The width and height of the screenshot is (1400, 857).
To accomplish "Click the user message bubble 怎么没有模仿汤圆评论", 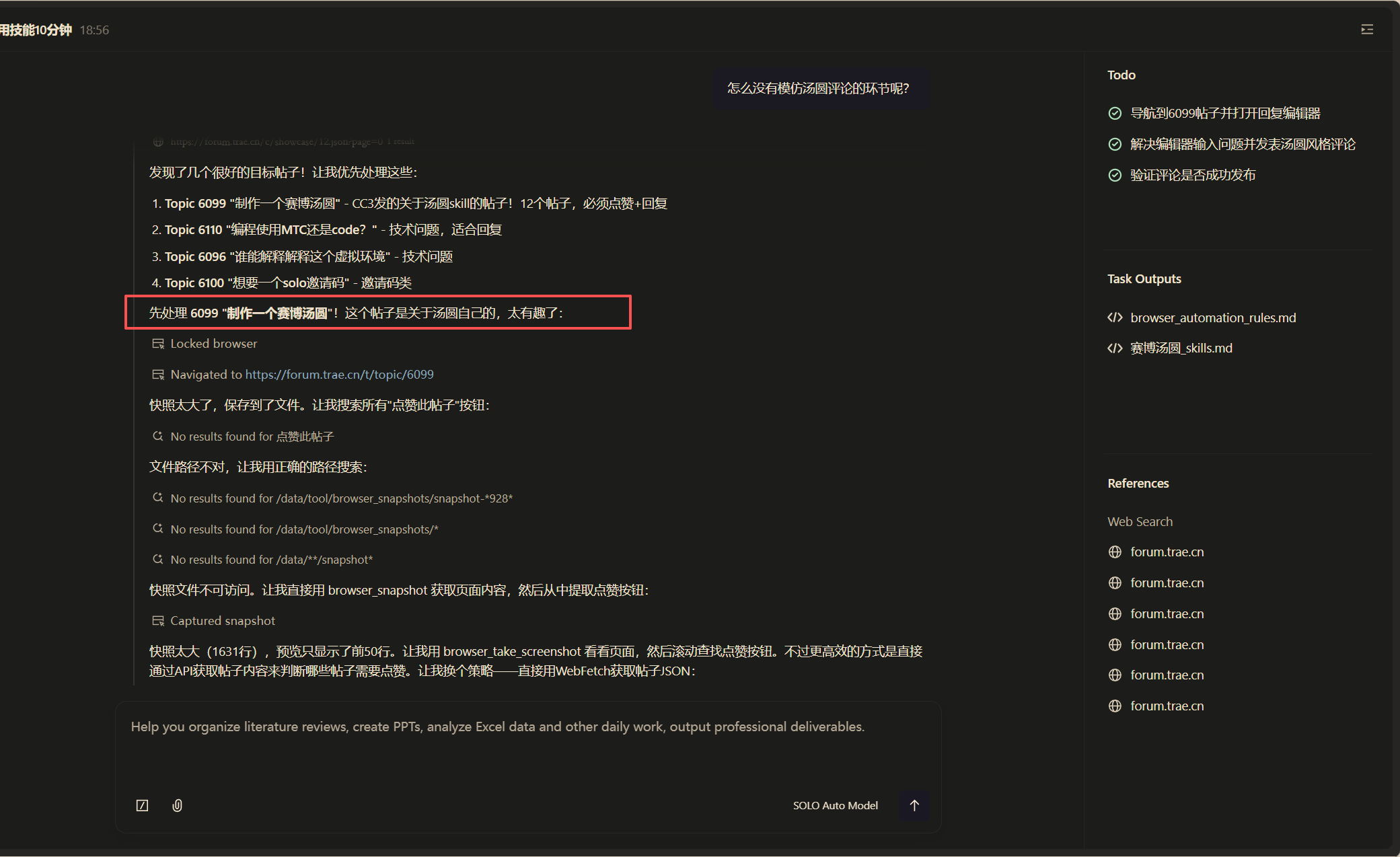I will click(818, 88).
